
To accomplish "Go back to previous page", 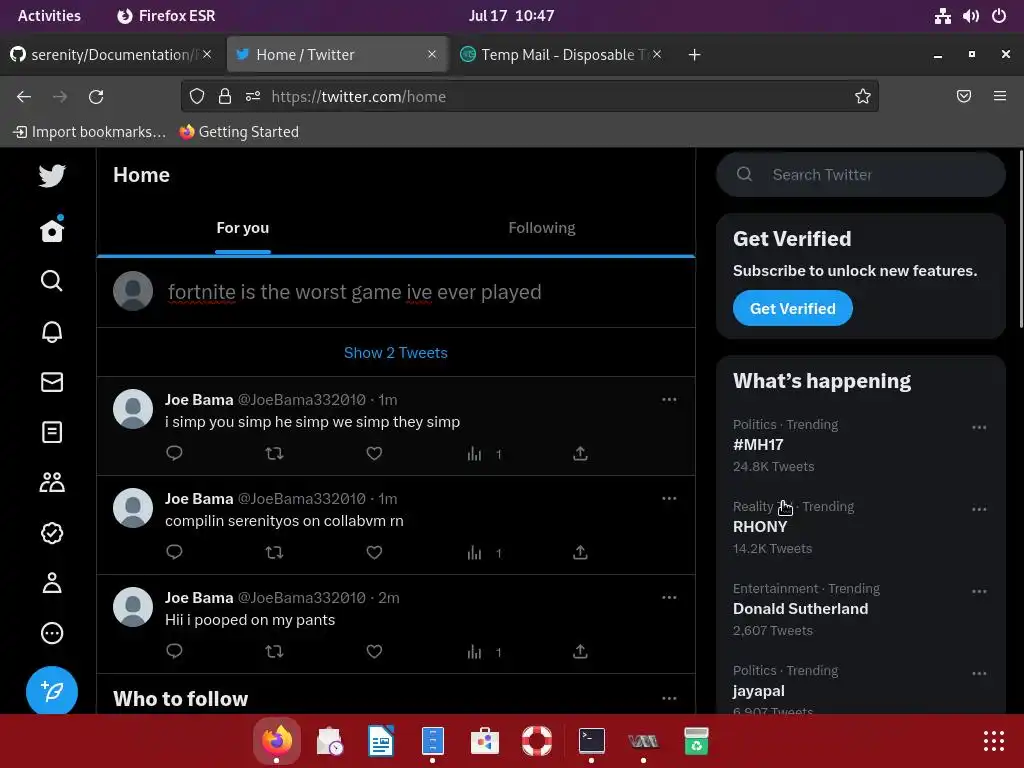I will (x=24, y=97).
